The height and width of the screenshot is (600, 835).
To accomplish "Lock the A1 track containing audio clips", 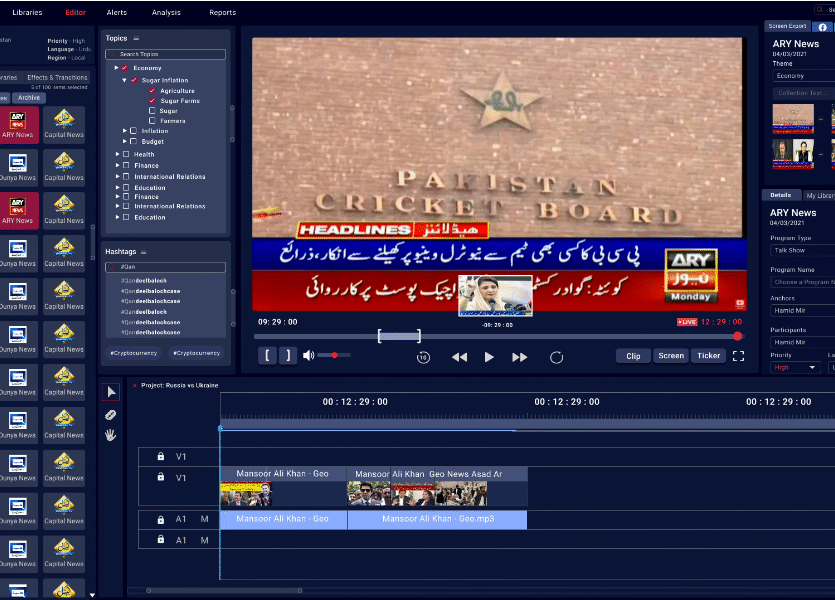I will [x=161, y=520].
